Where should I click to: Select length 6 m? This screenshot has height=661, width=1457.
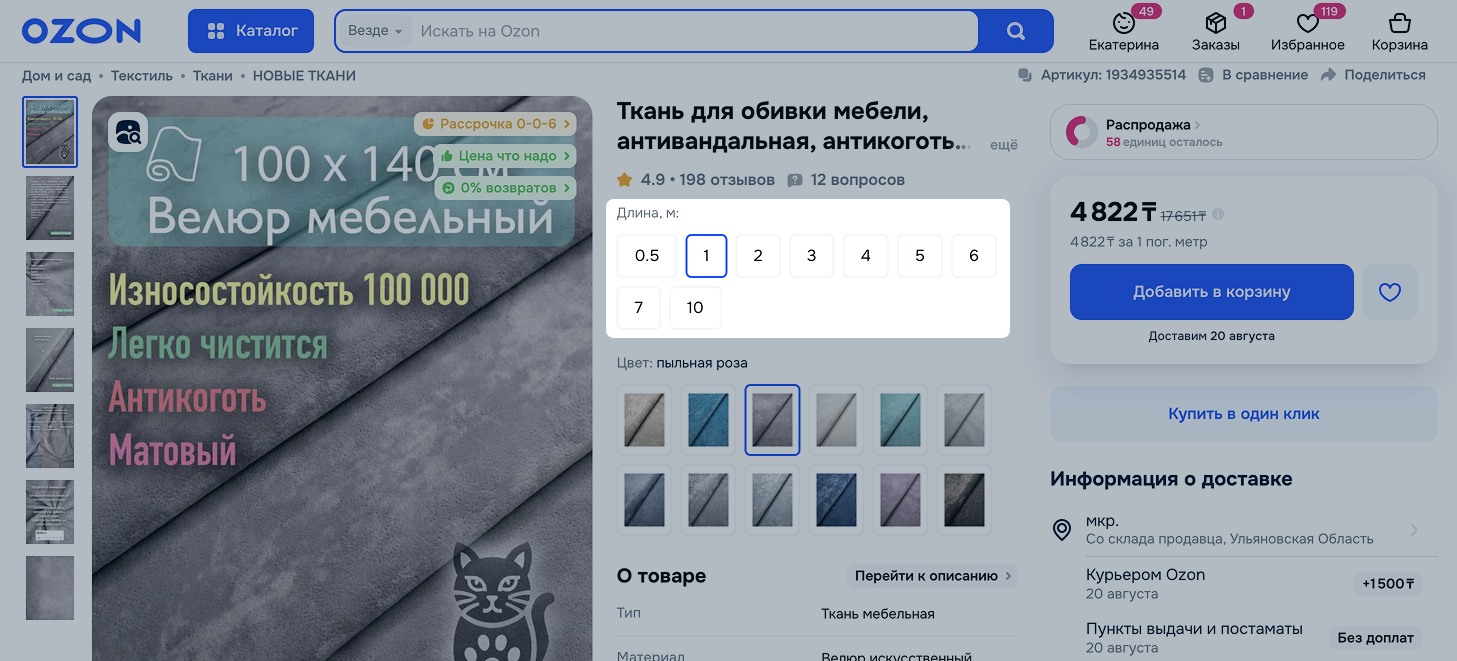coord(974,256)
